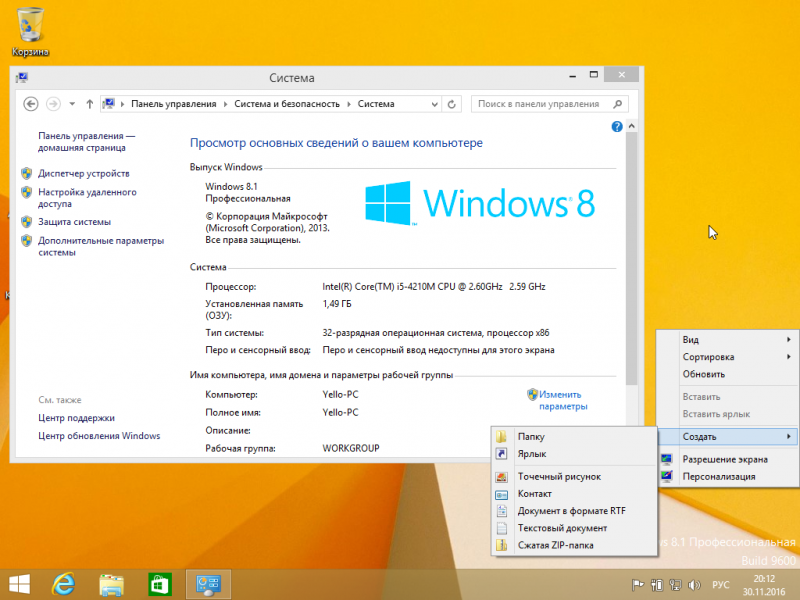Select processor text Intel(R) Core(TM) i5-4210M
Viewport: 800px width, 600px height.
point(379,287)
